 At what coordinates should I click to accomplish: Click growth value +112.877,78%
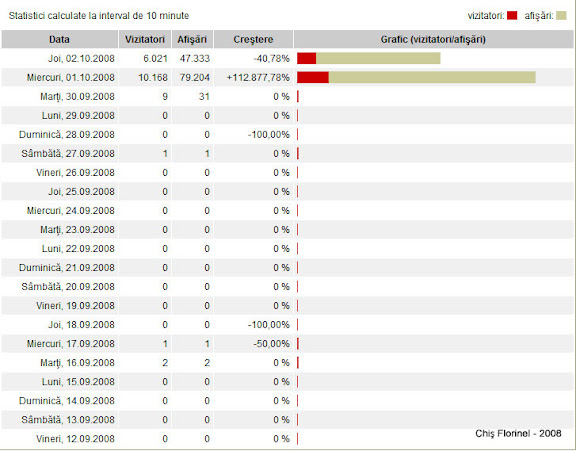(x=258, y=78)
